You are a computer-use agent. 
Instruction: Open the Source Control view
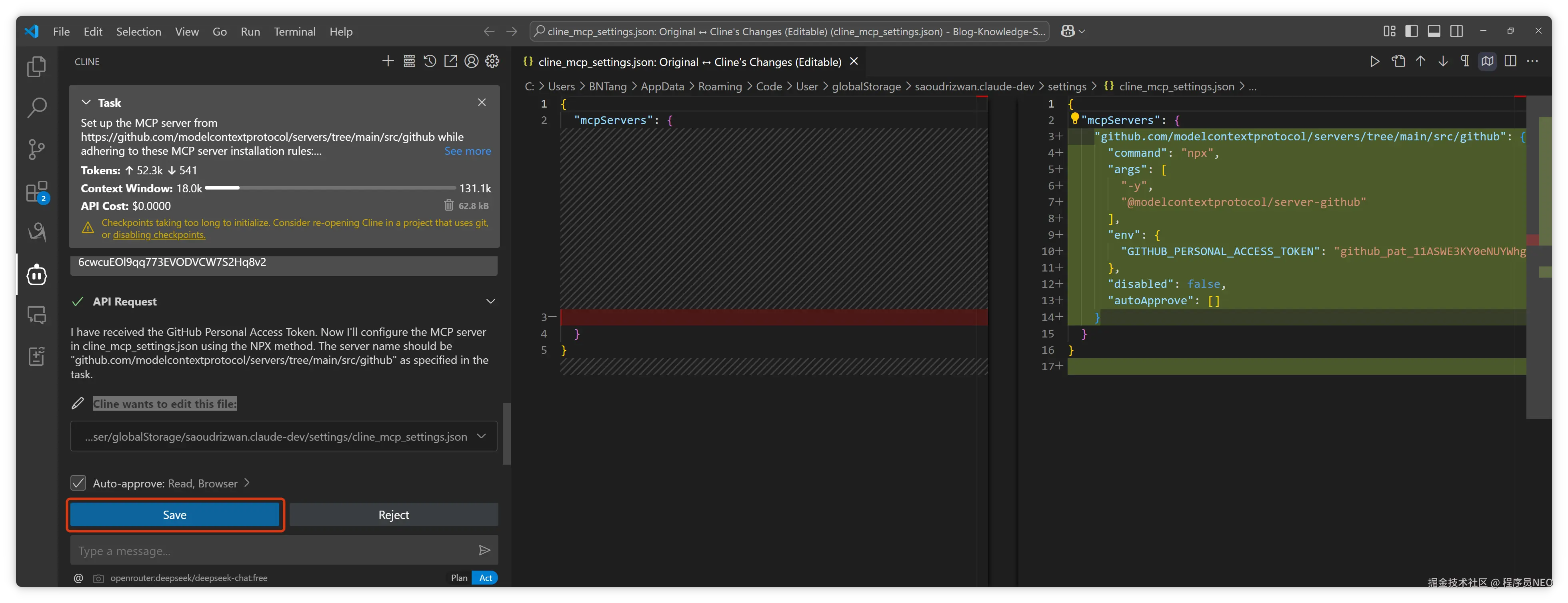pos(36,149)
